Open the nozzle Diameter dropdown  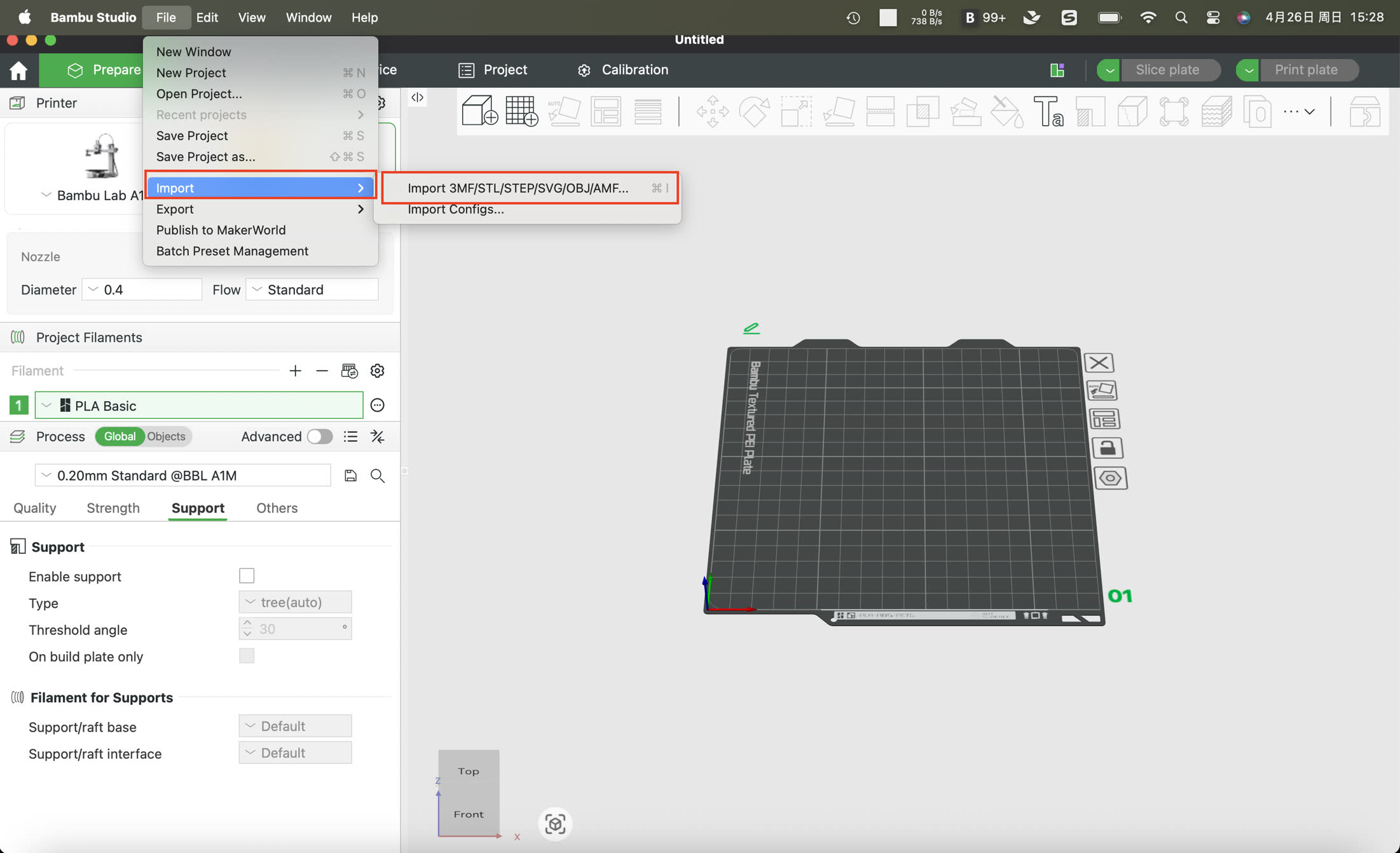point(142,290)
